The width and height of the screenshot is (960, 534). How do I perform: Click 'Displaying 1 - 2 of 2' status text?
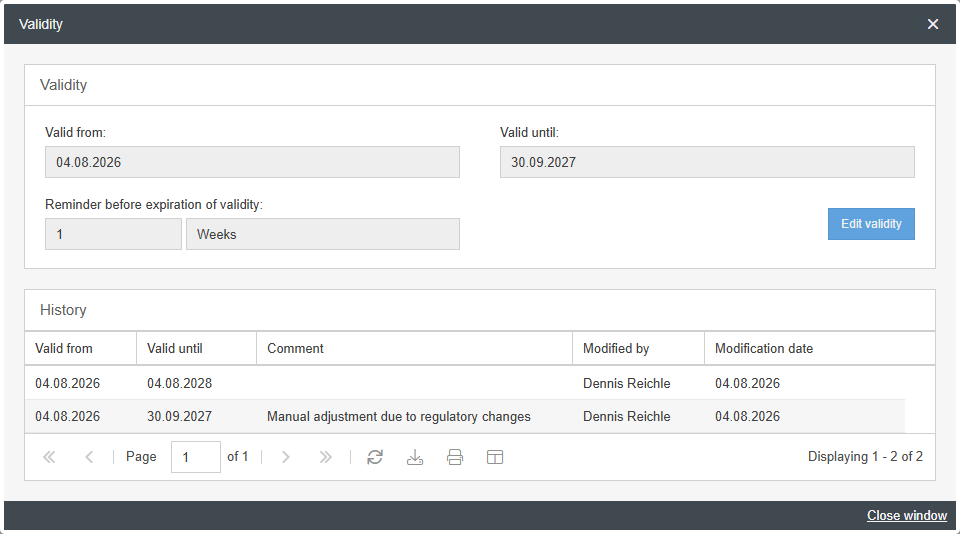tap(865, 456)
